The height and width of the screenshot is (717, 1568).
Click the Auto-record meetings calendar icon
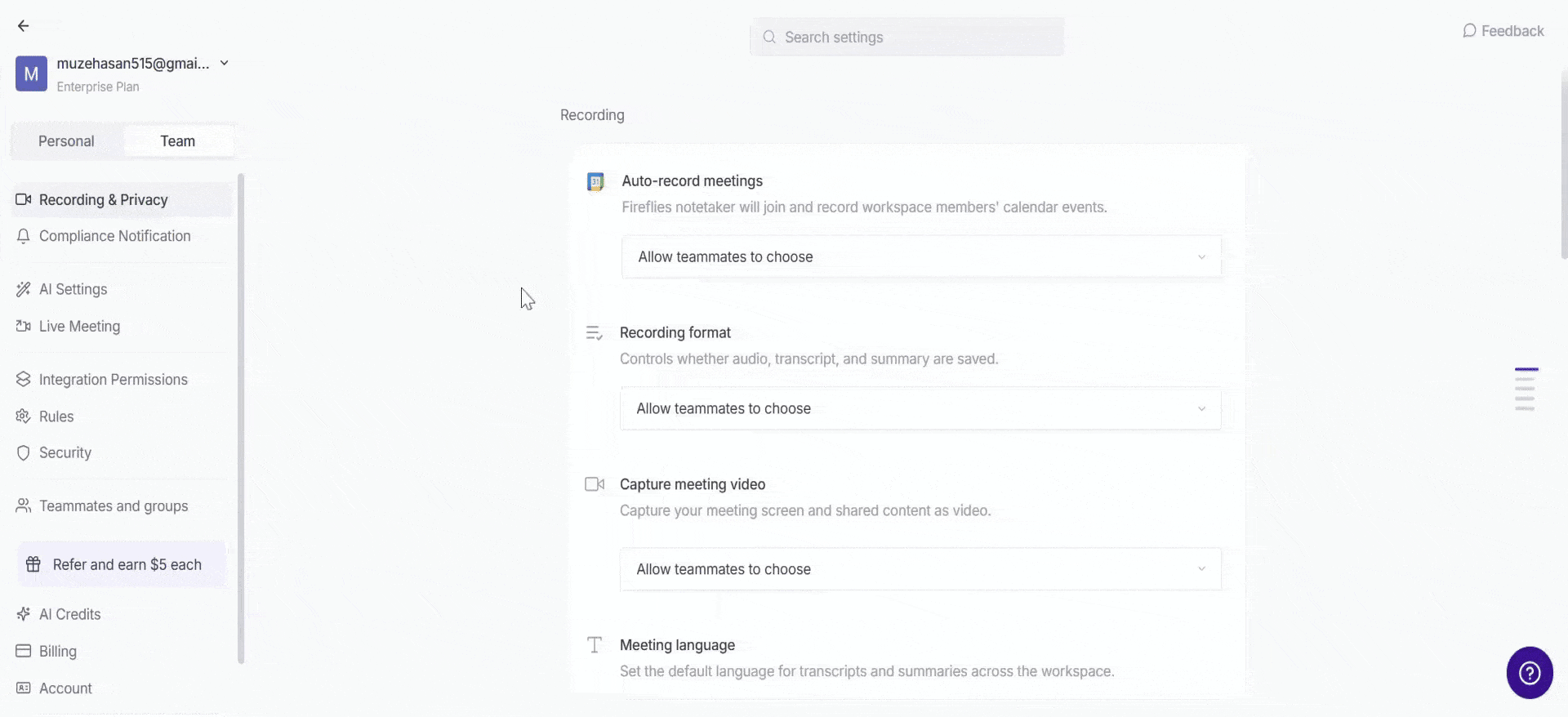pos(596,181)
